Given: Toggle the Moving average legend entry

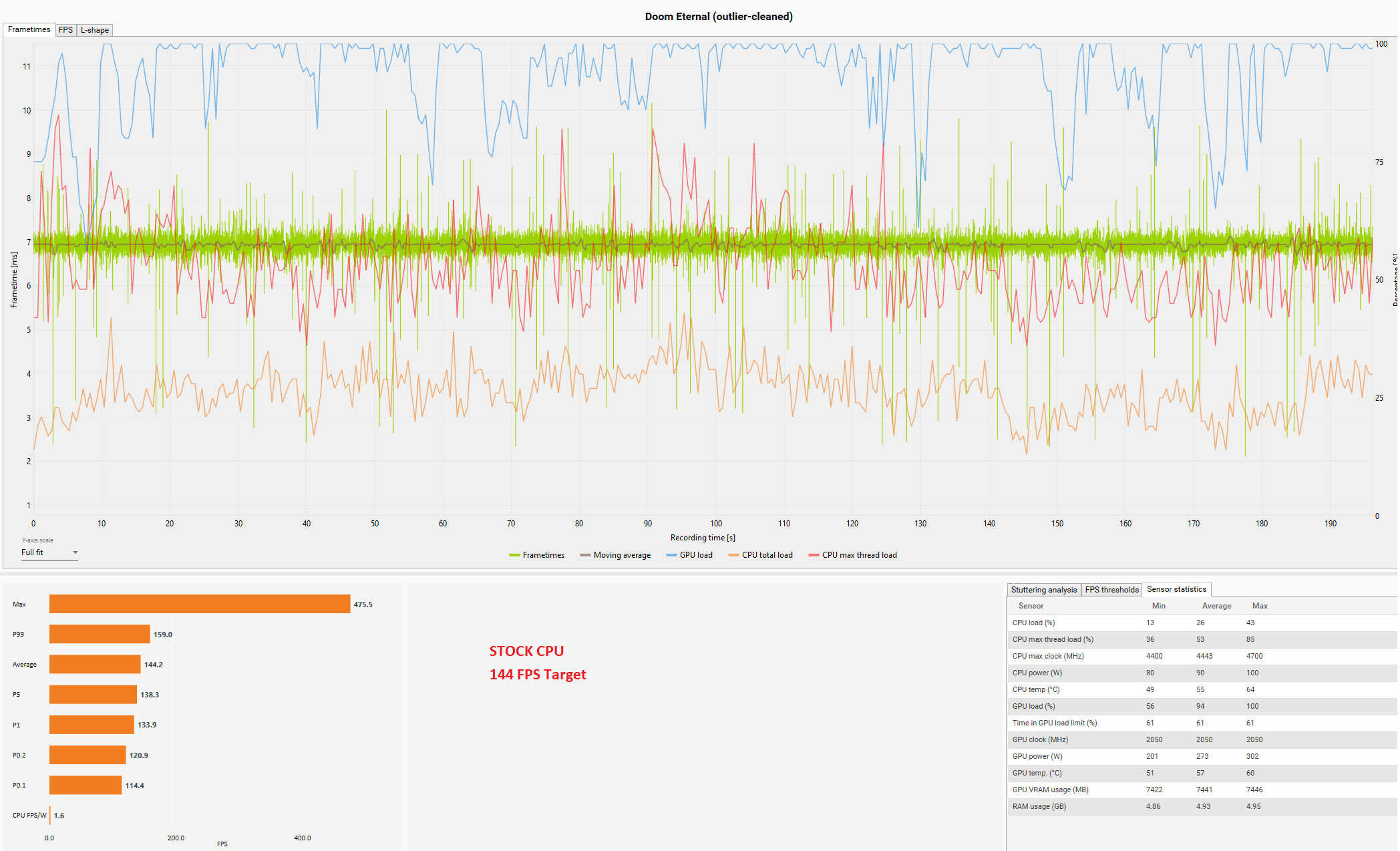Looking at the screenshot, I should click(615, 555).
